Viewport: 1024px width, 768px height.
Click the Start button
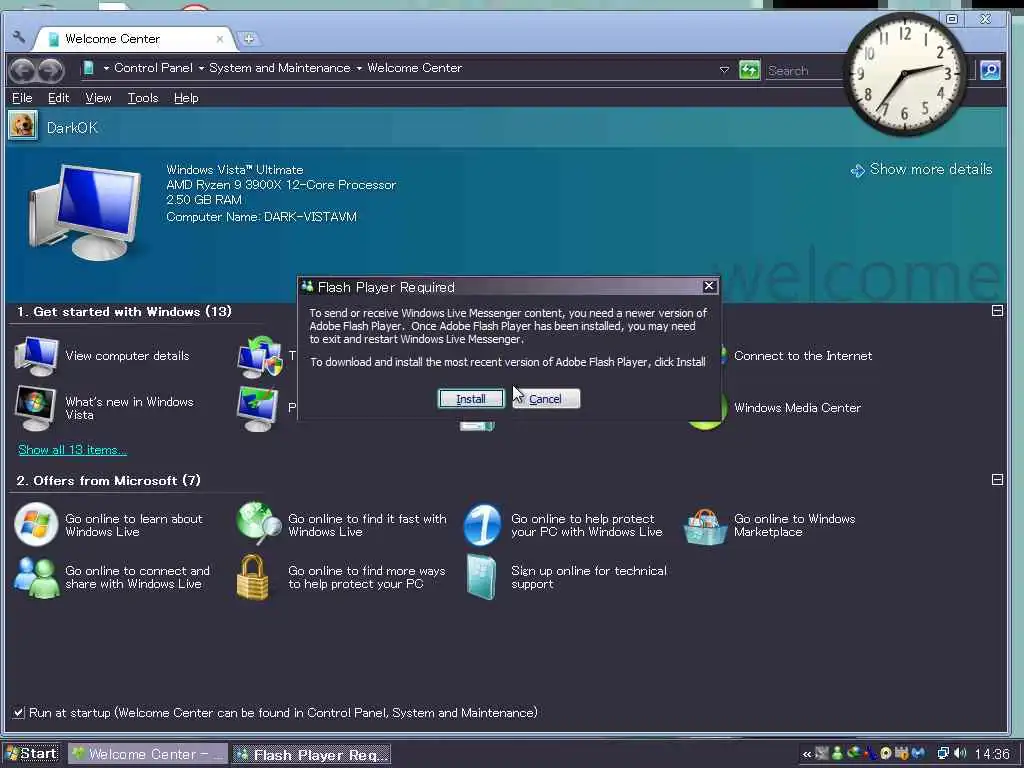click(31, 754)
